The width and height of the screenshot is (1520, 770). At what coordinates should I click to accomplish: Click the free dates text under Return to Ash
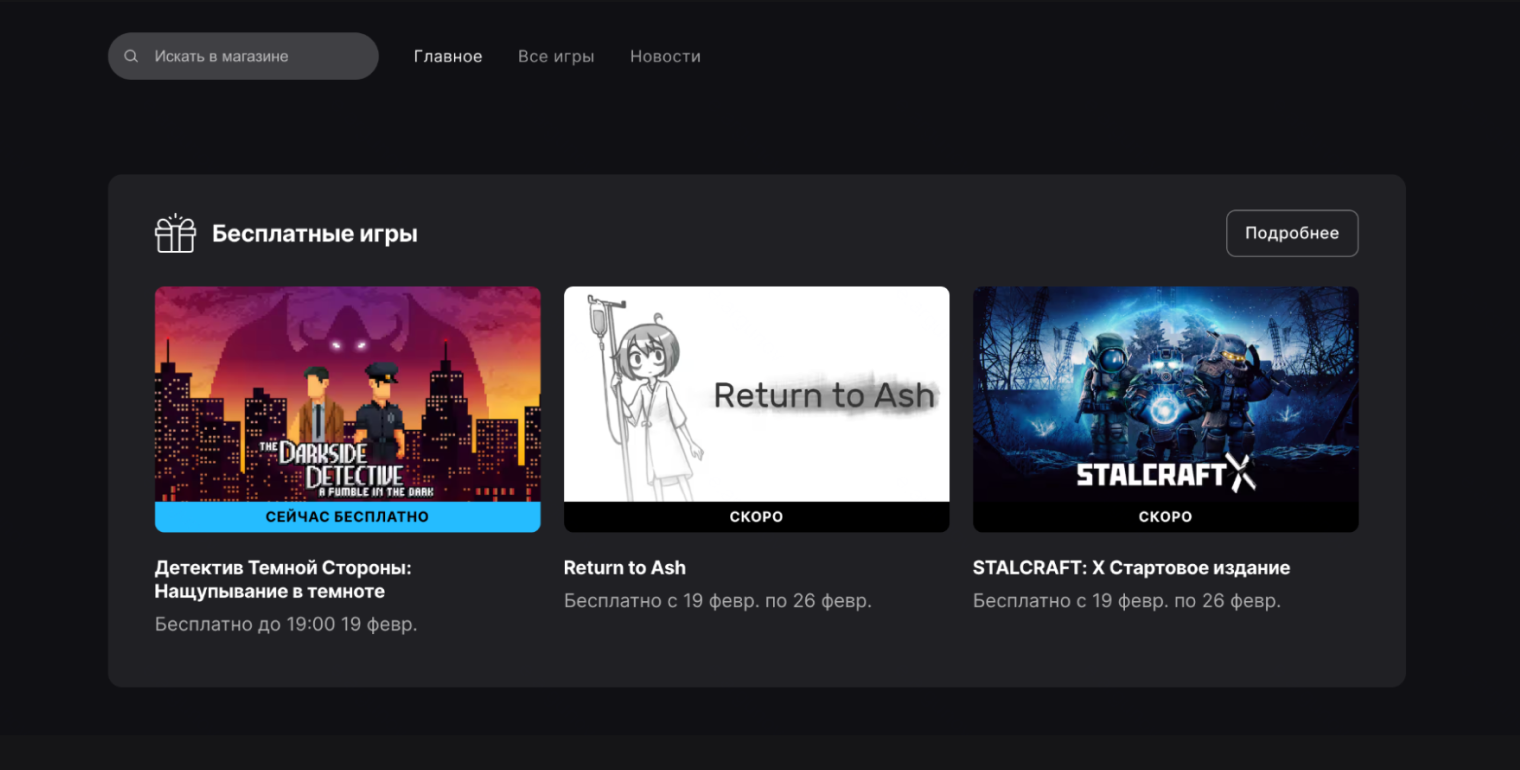click(x=718, y=601)
